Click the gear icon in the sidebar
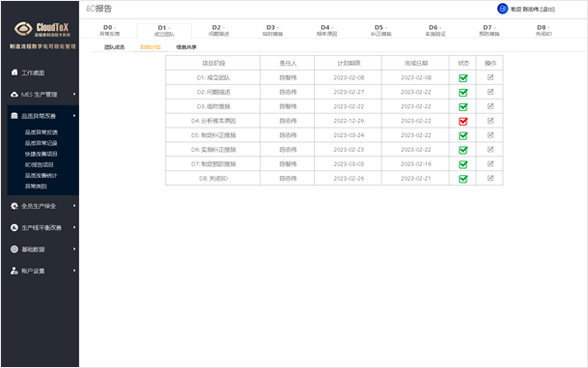Viewport: 588px width, 368px height. tap(14, 206)
